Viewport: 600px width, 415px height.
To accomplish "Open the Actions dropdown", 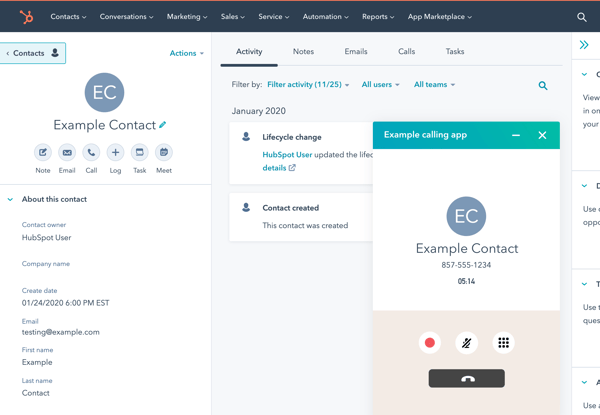I will coord(187,53).
